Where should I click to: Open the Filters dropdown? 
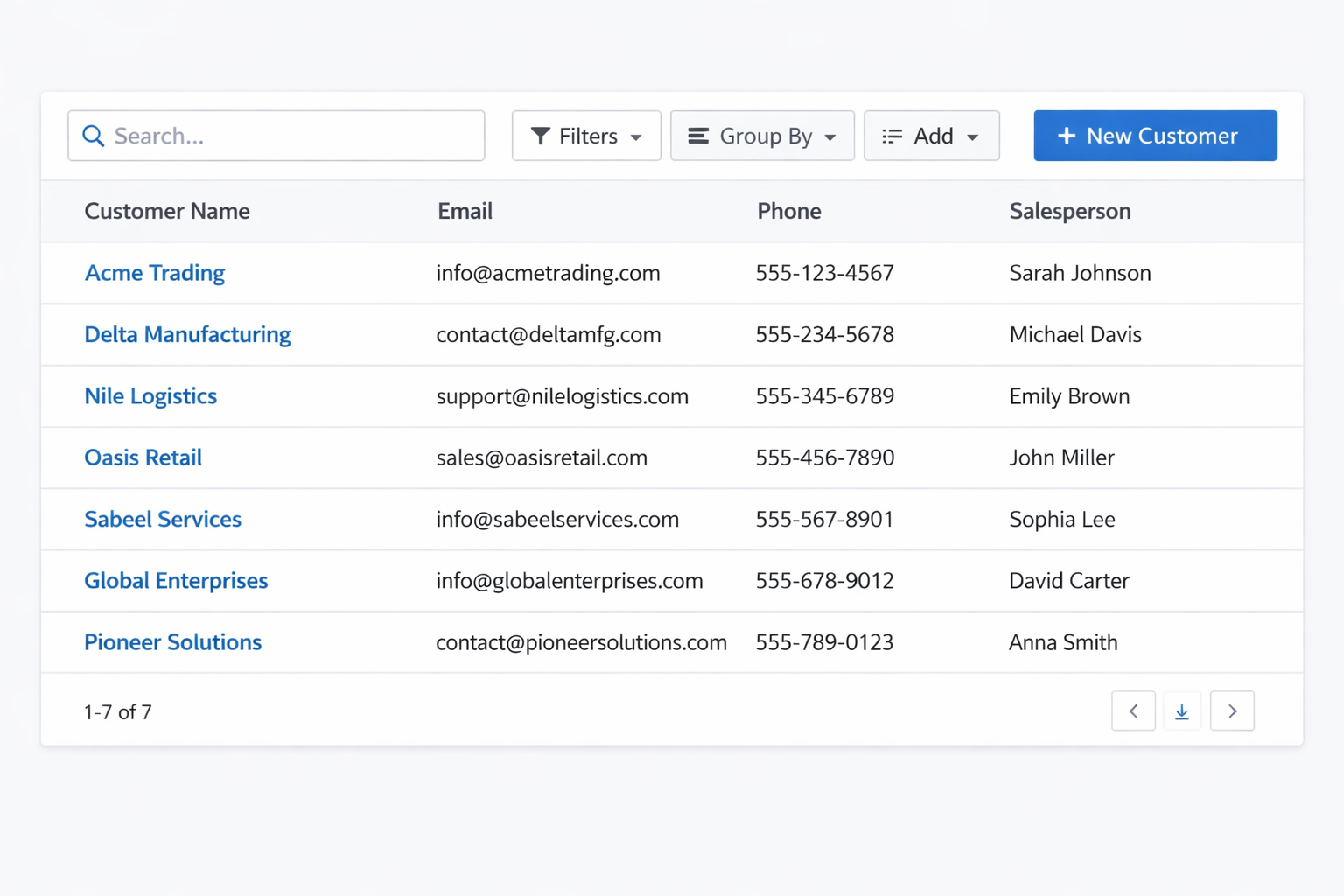point(586,136)
